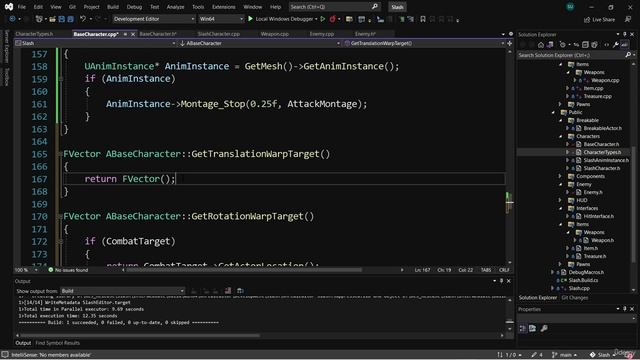Click the Show All Files icon in Solution Explorer
This screenshot has width=640, height=360.
(594, 45)
